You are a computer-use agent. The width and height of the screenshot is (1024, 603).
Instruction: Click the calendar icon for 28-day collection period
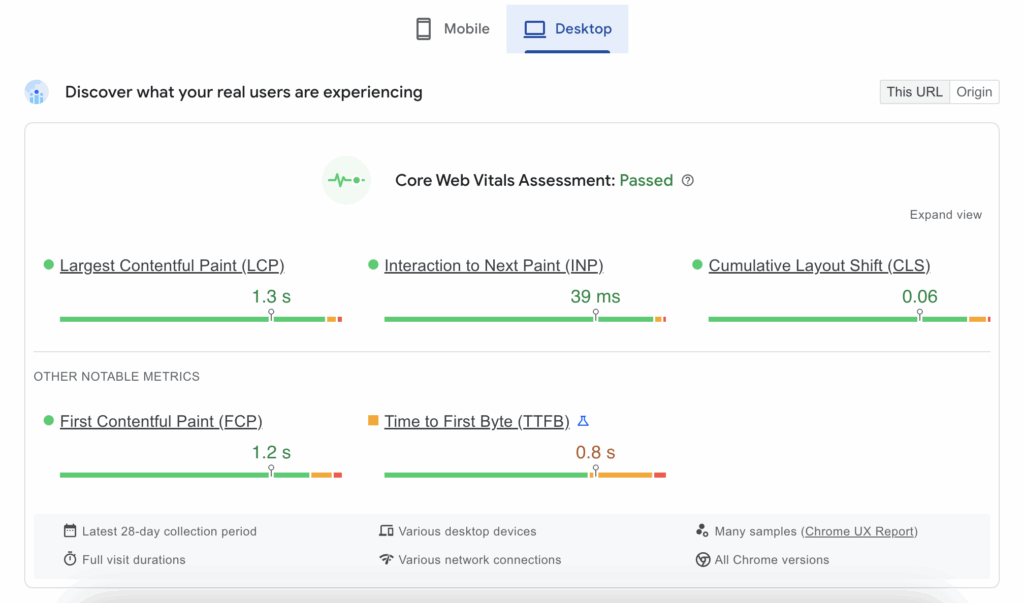70,531
